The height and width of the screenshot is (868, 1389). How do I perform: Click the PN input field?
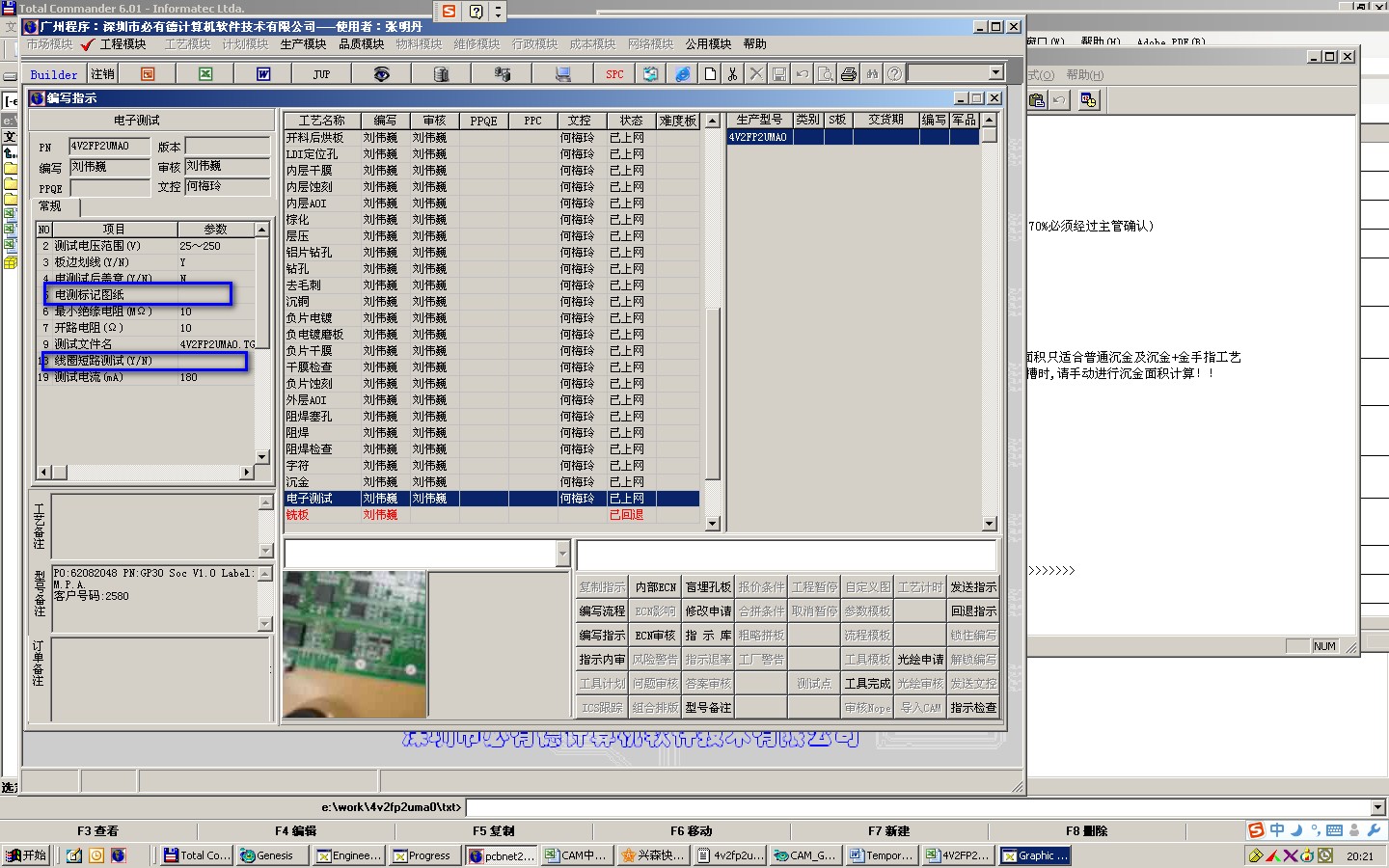coord(109,147)
